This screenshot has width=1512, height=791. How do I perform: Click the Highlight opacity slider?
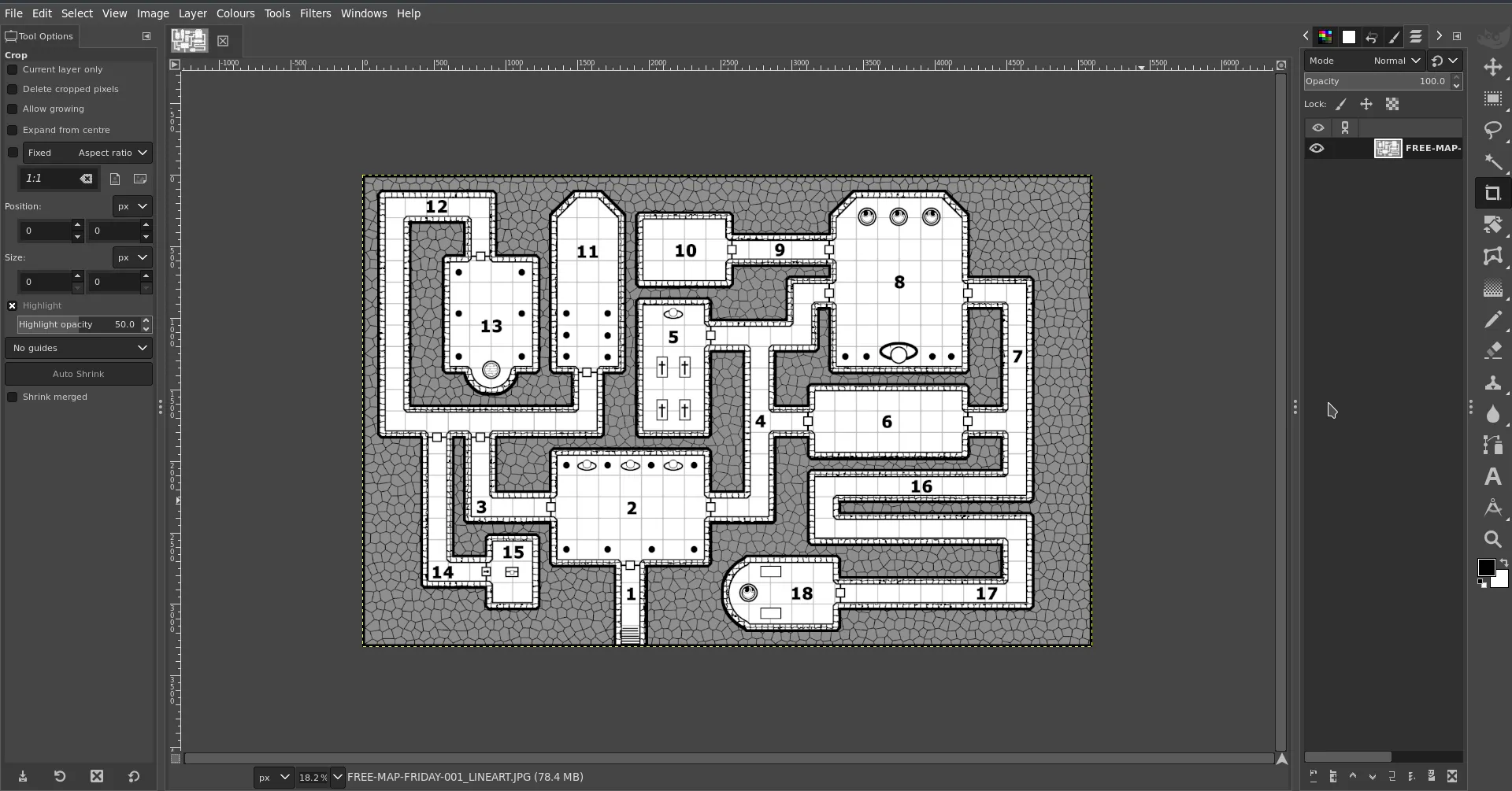(x=77, y=324)
